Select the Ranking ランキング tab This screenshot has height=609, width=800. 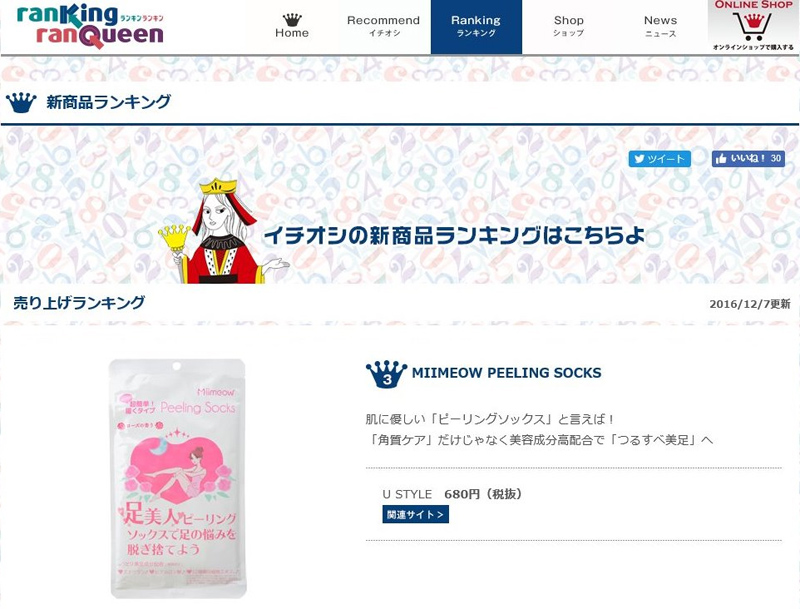[x=476, y=27]
